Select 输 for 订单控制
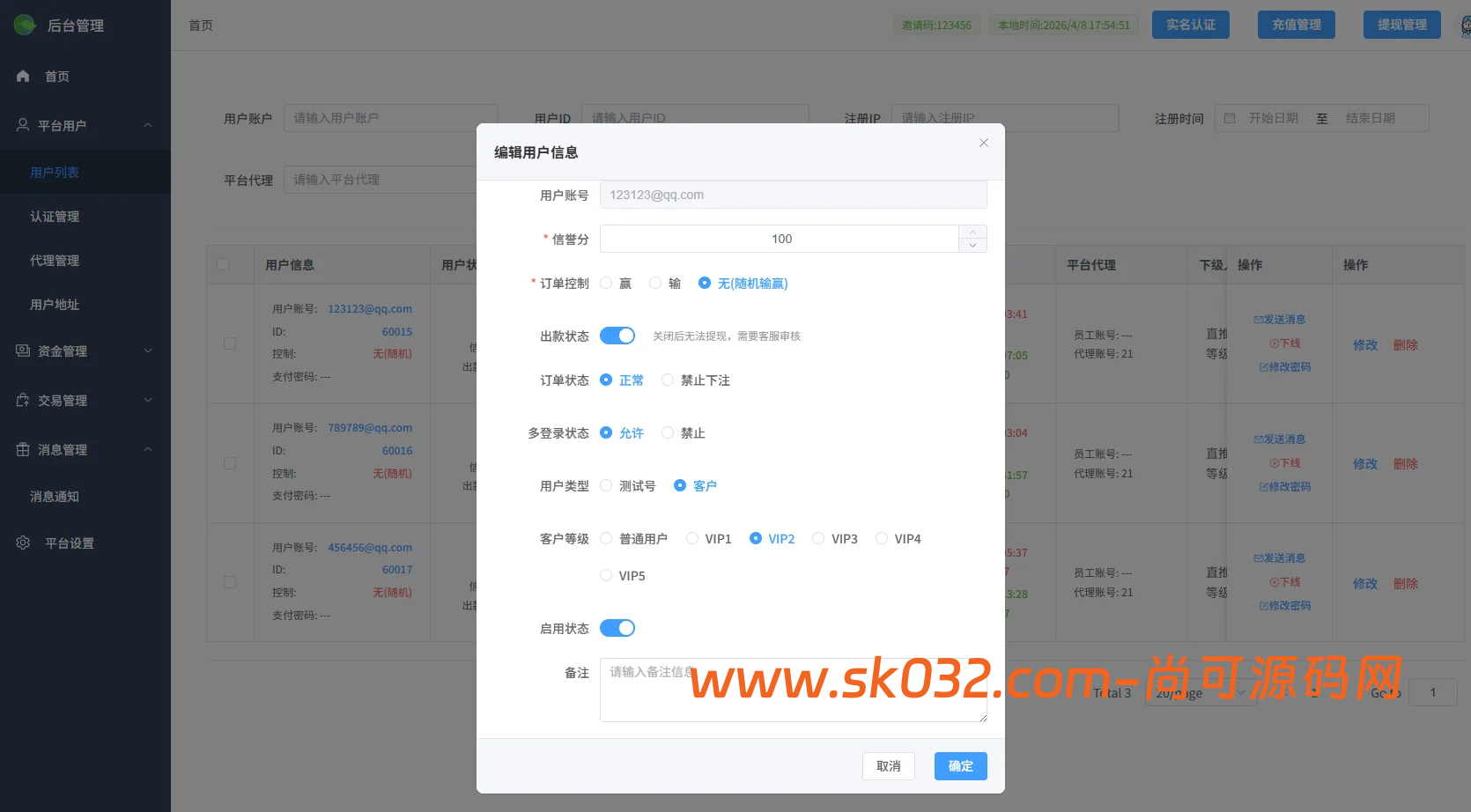The width and height of the screenshot is (1471, 812). coord(665,283)
